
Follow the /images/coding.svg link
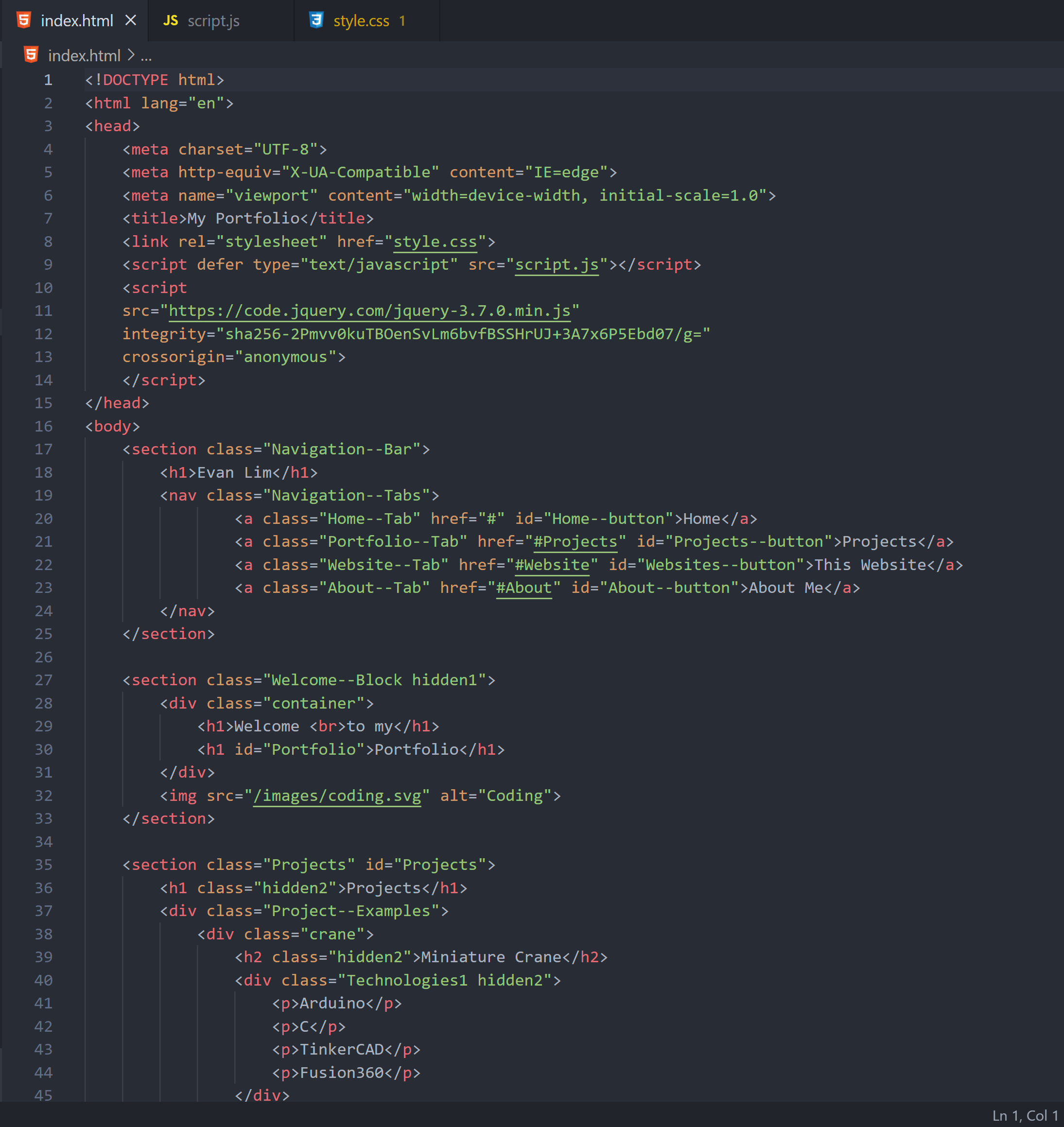(337, 796)
